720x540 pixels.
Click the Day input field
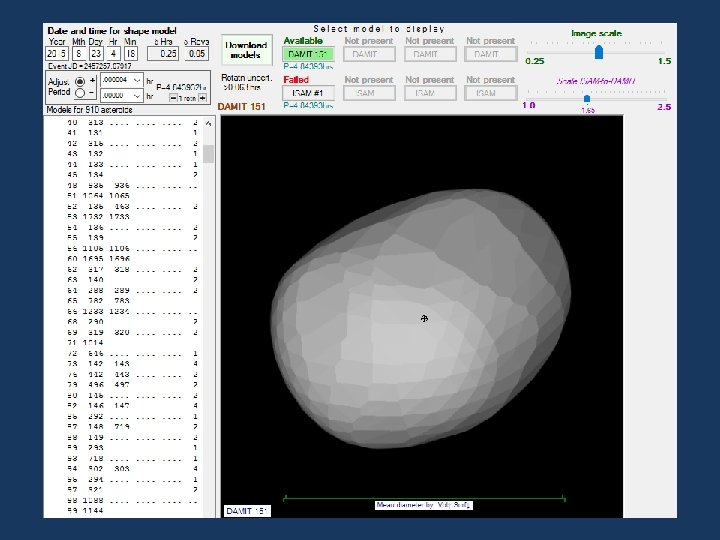(95, 54)
